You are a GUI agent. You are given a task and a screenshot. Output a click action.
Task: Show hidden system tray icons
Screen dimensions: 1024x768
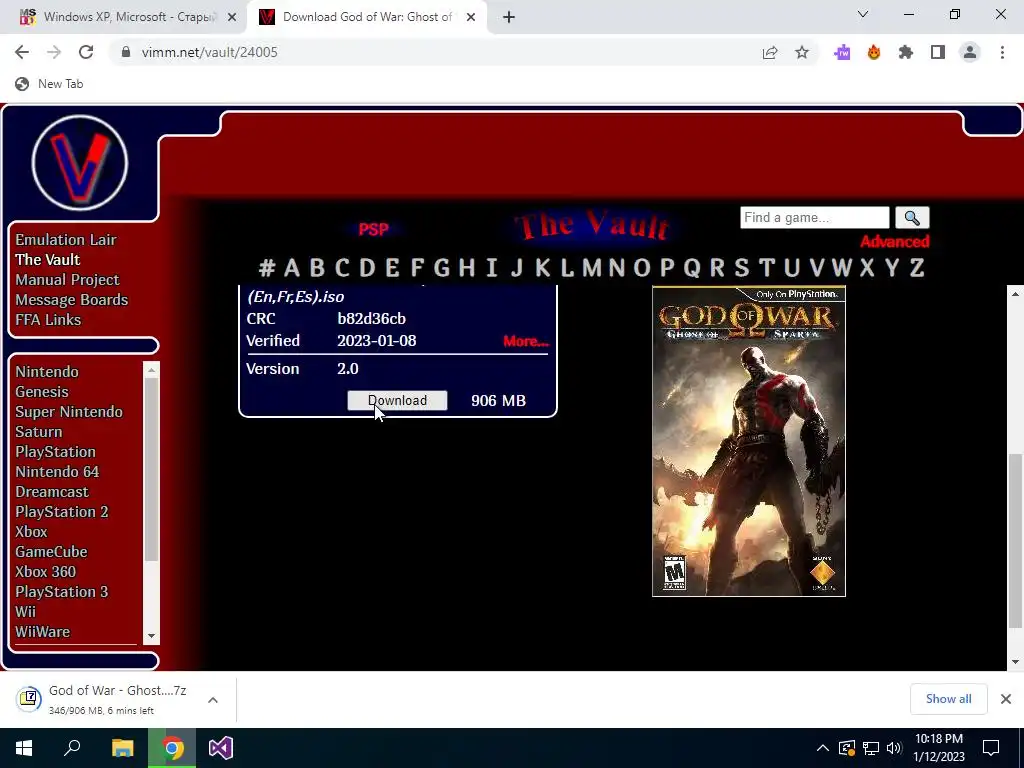pyautogui.click(x=823, y=748)
